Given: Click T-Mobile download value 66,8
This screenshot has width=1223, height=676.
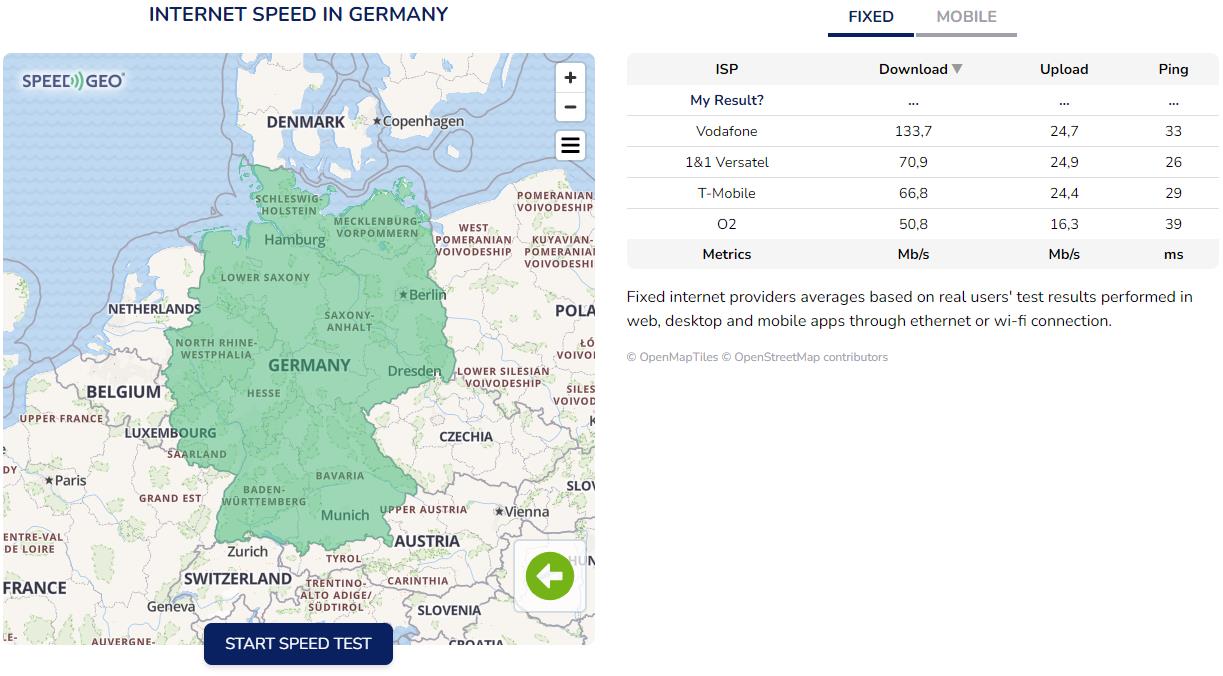Looking at the screenshot, I should click(913, 193).
